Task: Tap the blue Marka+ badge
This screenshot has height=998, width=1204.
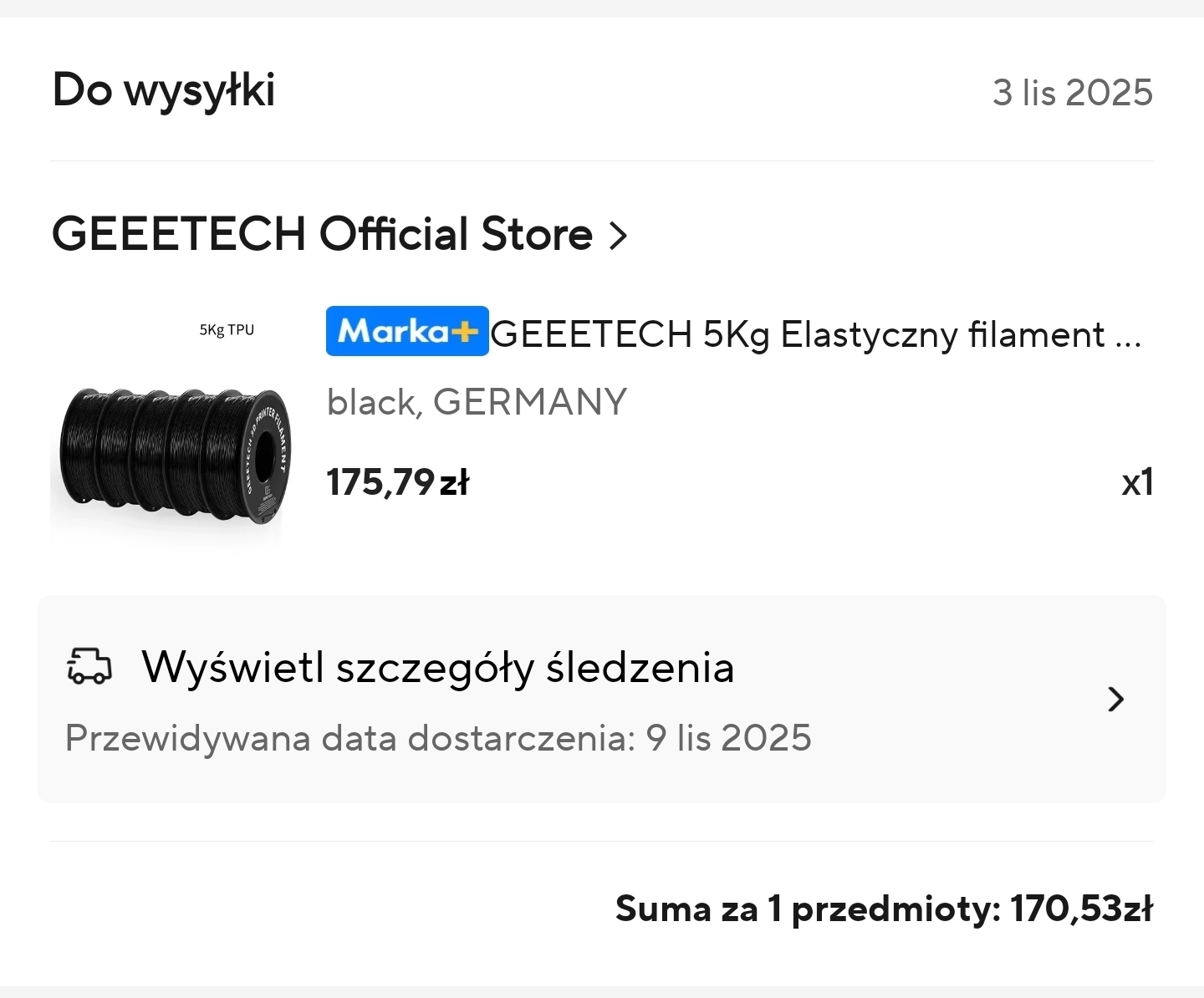Action: [x=407, y=332]
